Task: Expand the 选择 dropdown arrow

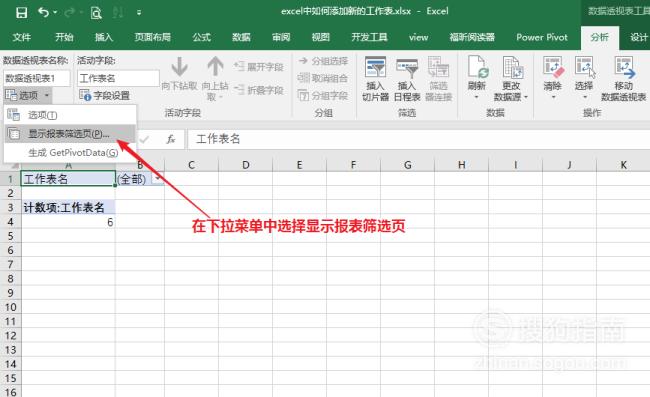Action: click(x=585, y=97)
